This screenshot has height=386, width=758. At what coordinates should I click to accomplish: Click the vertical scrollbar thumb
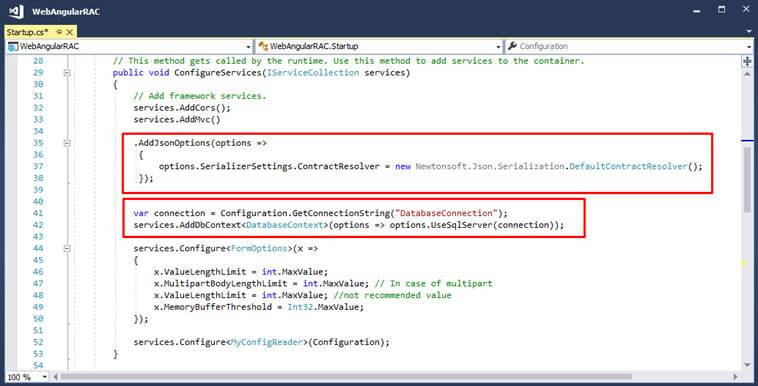(747, 179)
